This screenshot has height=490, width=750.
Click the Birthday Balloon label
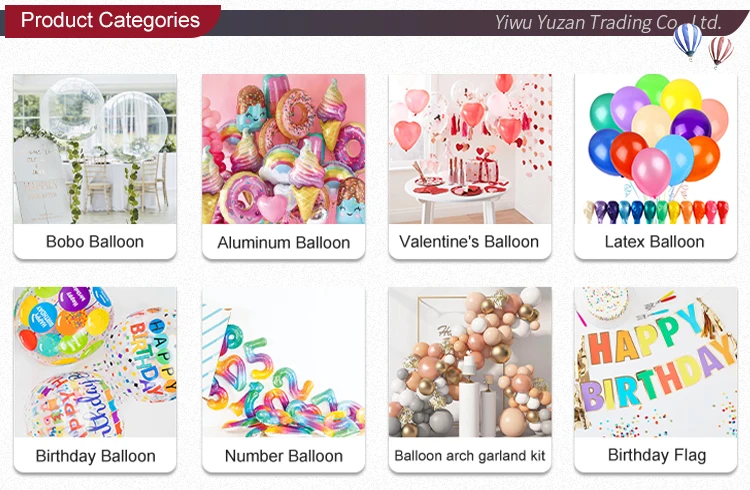96,456
